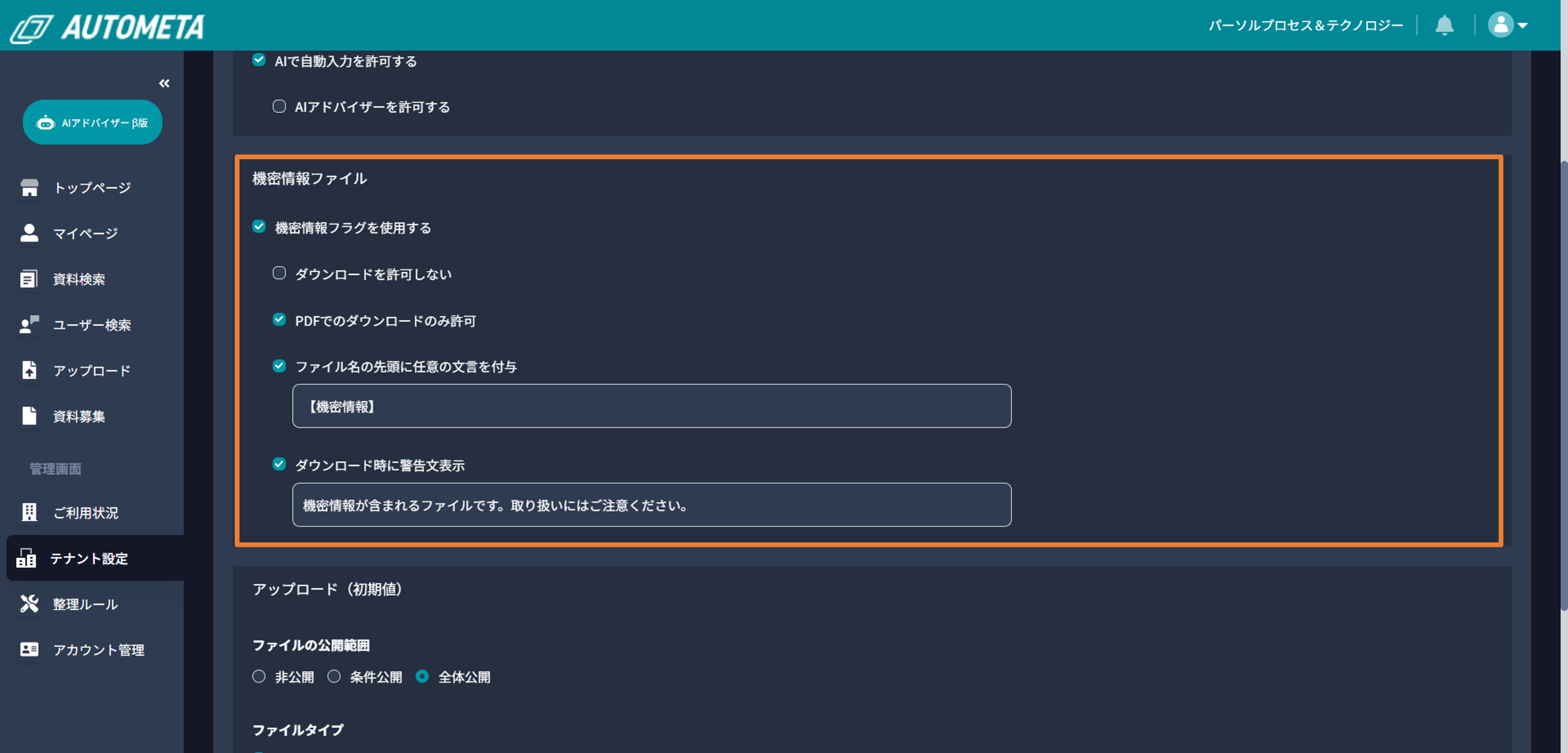Click the 整理ルール tools icon
Screen dimensions: 1568x753
tap(29, 604)
